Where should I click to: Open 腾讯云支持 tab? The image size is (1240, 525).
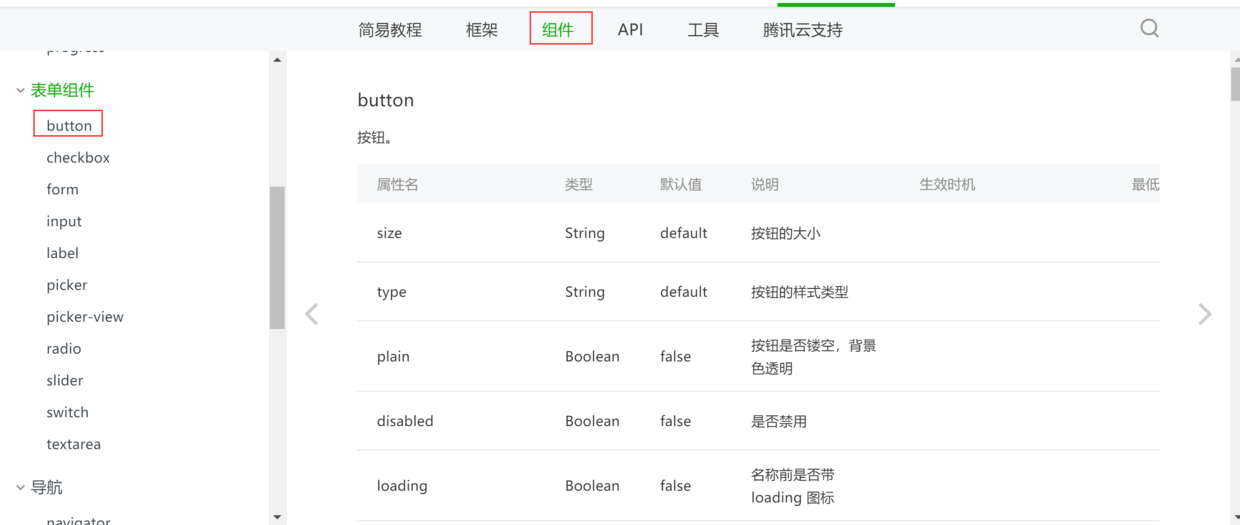(802, 30)
